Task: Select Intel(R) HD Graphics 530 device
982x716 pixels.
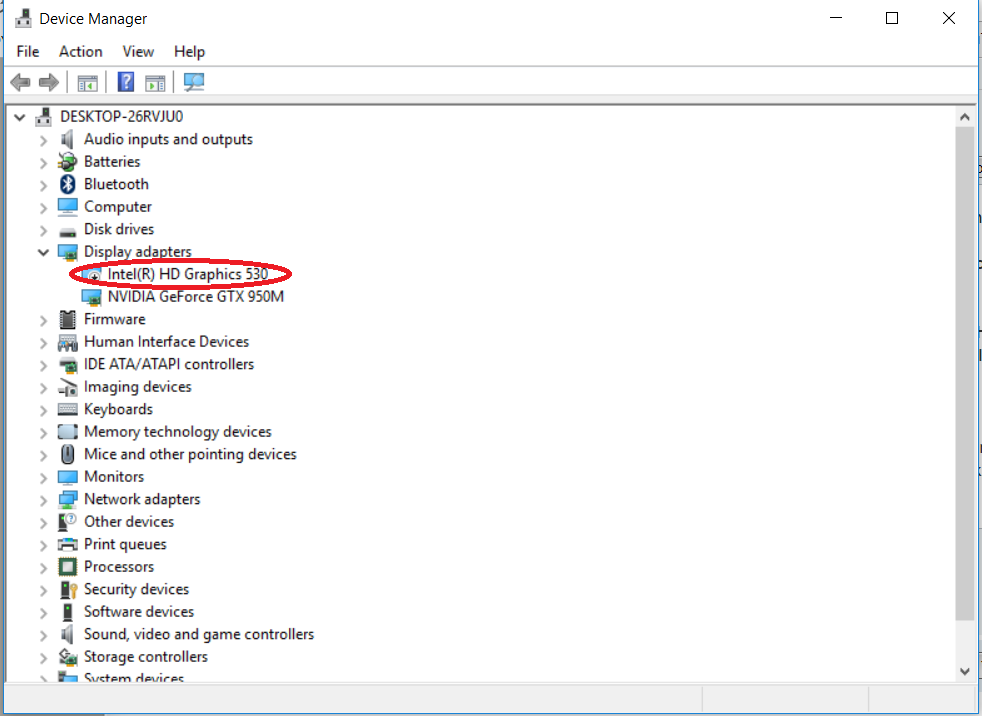Action: tap(187, 274)
